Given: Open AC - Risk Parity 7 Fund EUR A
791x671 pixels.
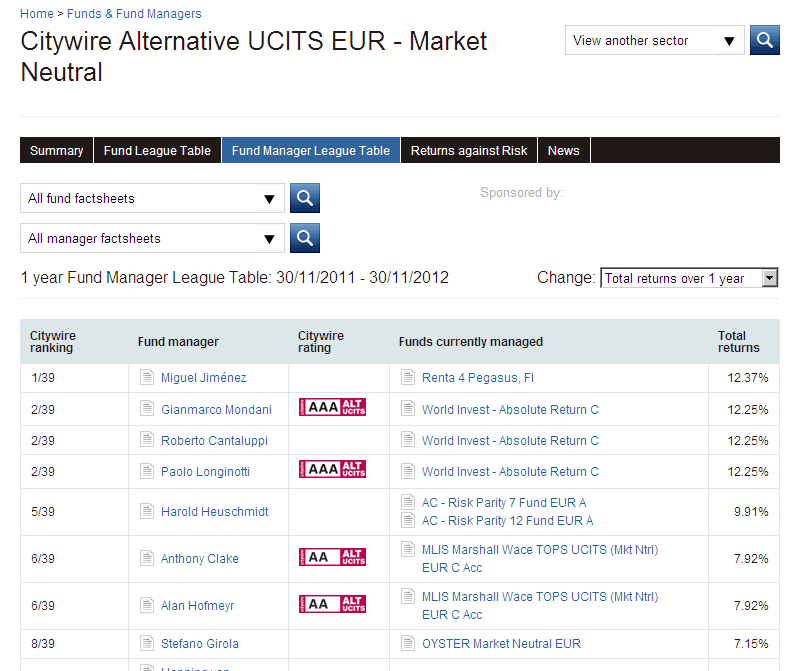Looking at the screenshot, I should click(504, 502).
